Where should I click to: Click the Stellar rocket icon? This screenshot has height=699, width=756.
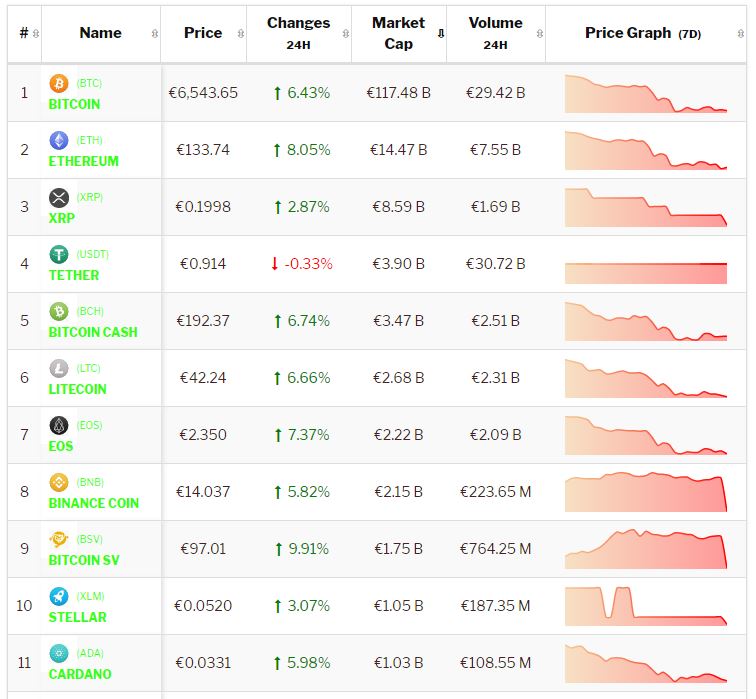[58, 596]
